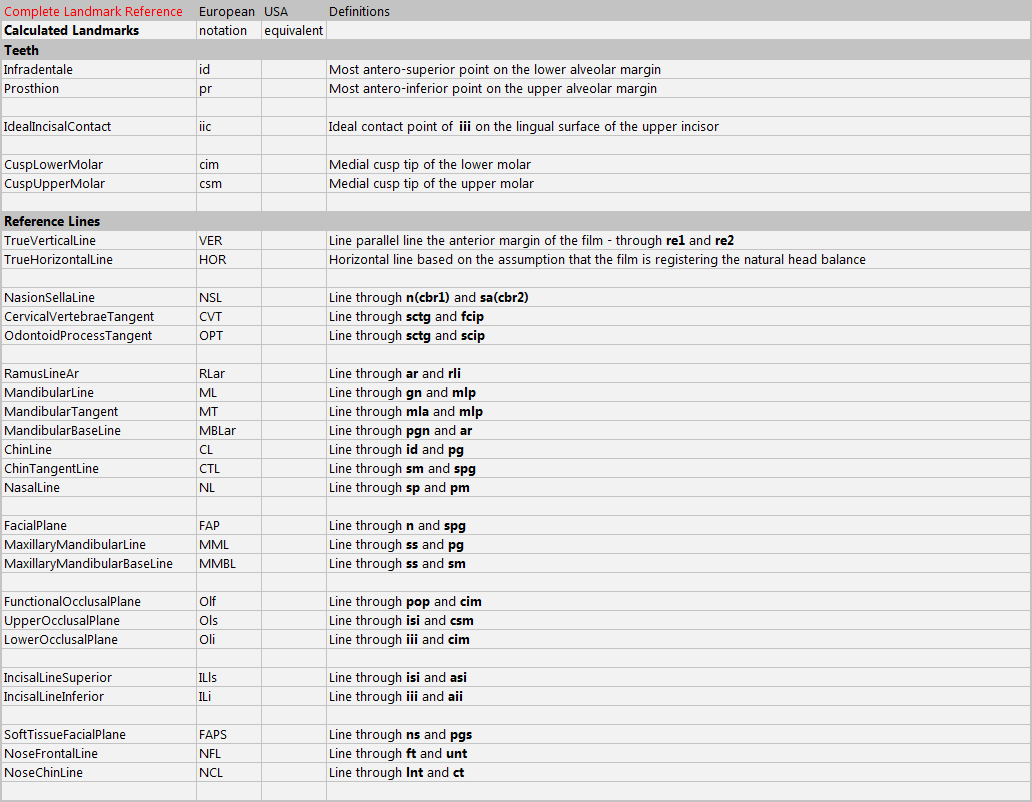The height and width of the screenshot is (802, 1032).
Task: Select the FunctionalOcclusalPlane definition cell
Action: point(405,602)
